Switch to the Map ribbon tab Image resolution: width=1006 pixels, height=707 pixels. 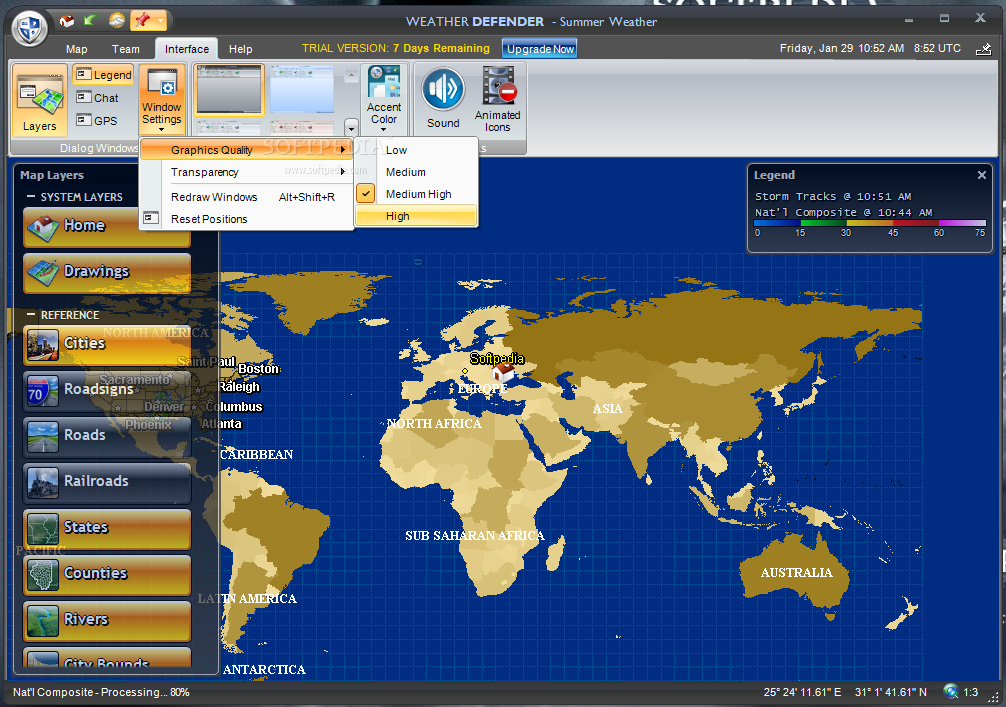pos(76,49)
